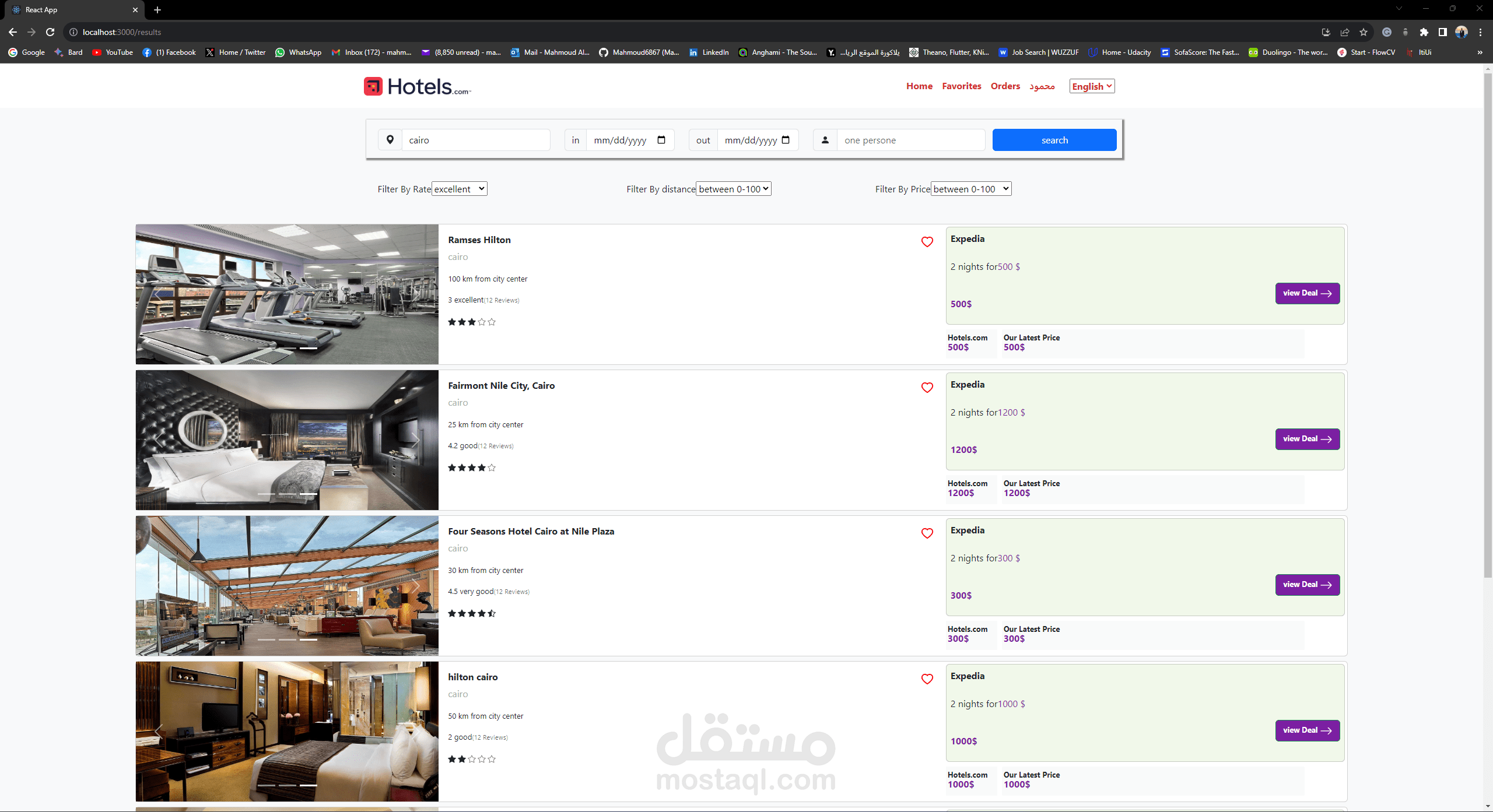
Task: Reload the page using browser refresh
Action: click(50, 32)
